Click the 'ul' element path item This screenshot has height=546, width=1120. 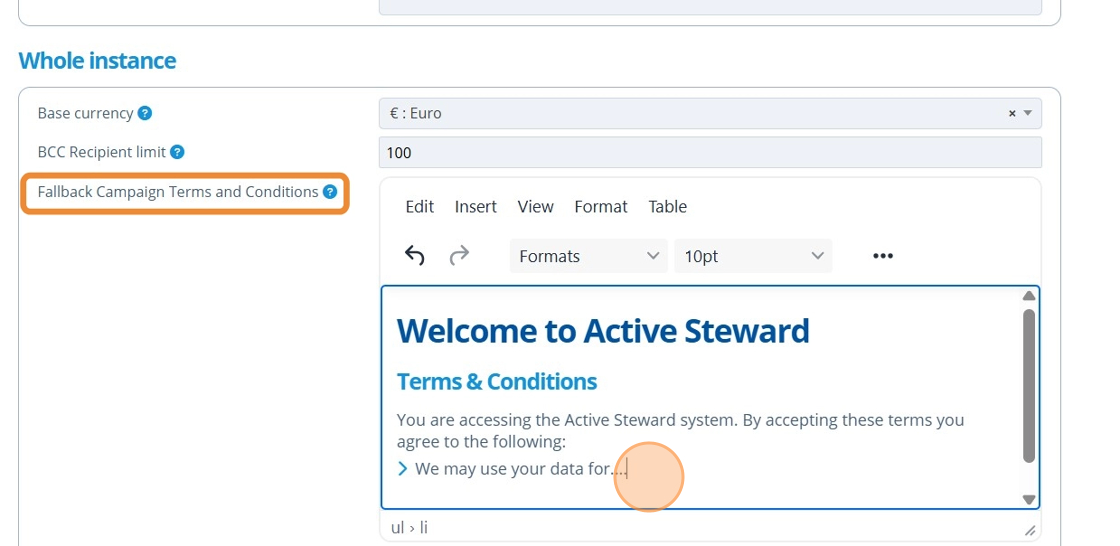tap(397, 528)
